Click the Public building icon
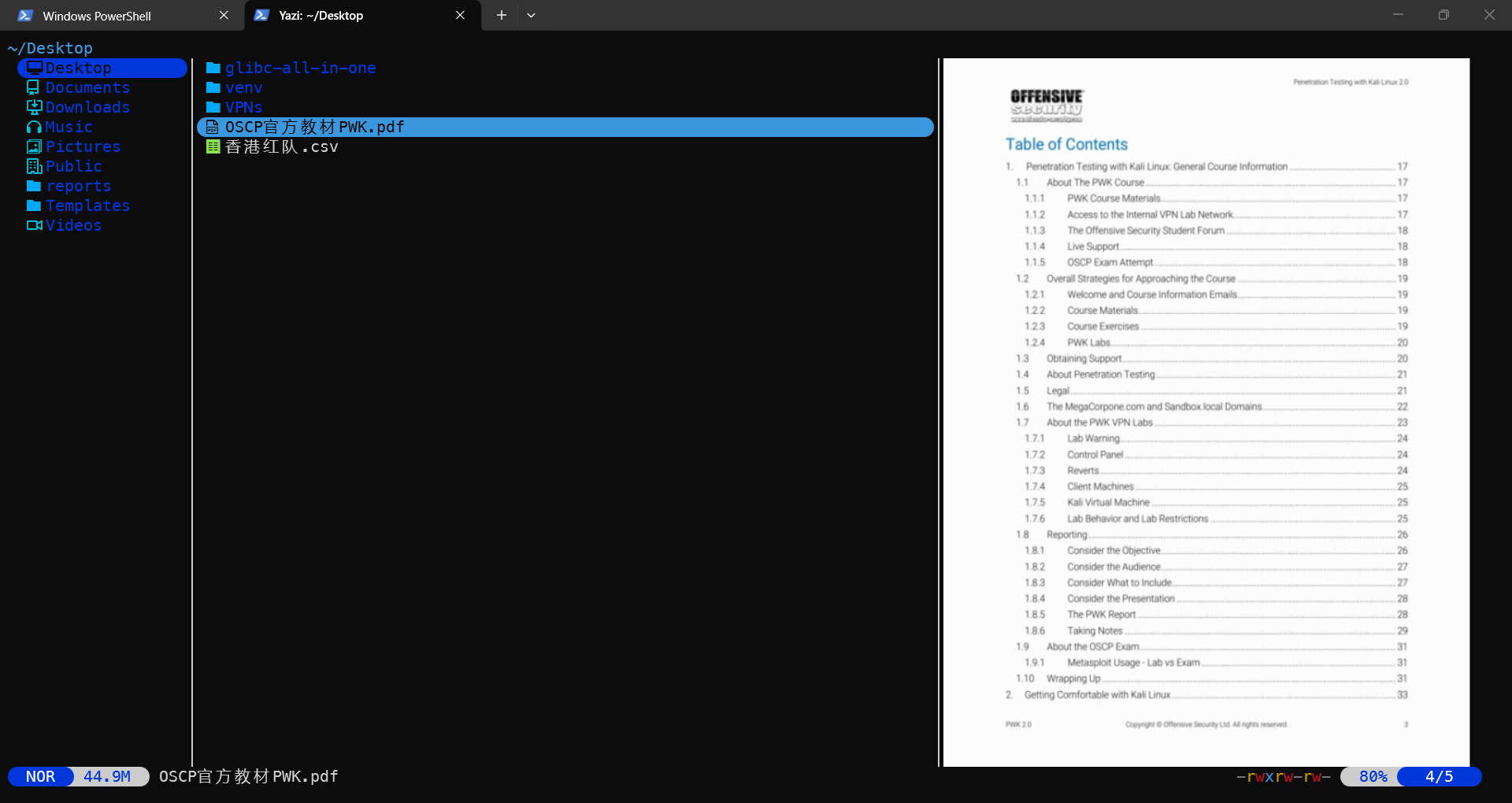 (x=34, y=166)
